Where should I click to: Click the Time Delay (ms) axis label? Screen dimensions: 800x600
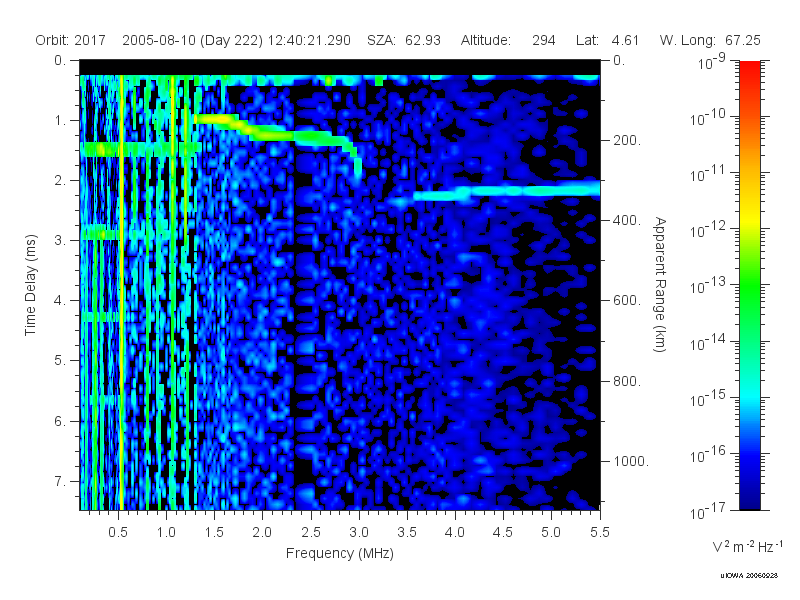31,285
